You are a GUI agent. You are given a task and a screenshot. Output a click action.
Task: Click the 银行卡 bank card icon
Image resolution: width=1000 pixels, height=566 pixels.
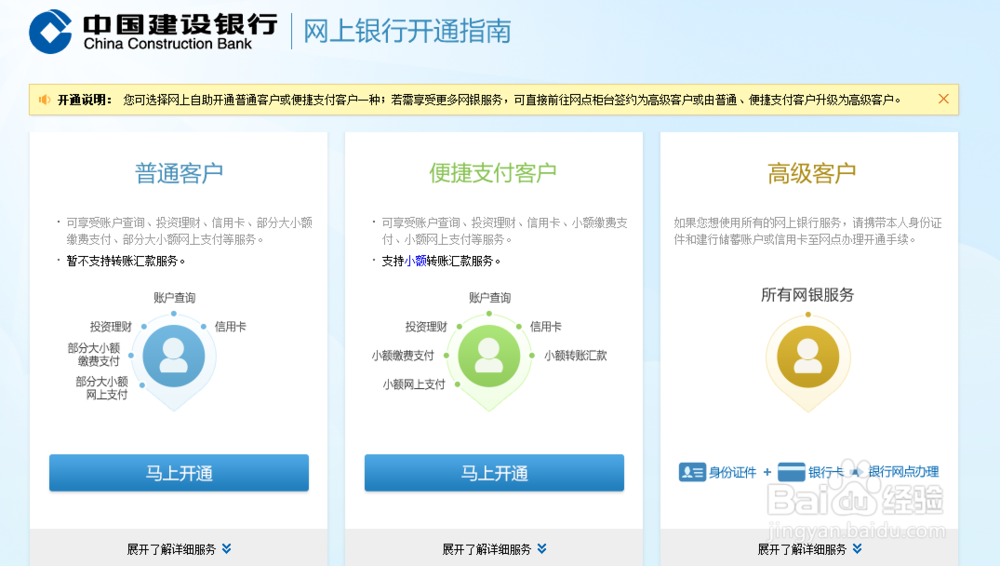pyautogui.click(x=791, y=472)
